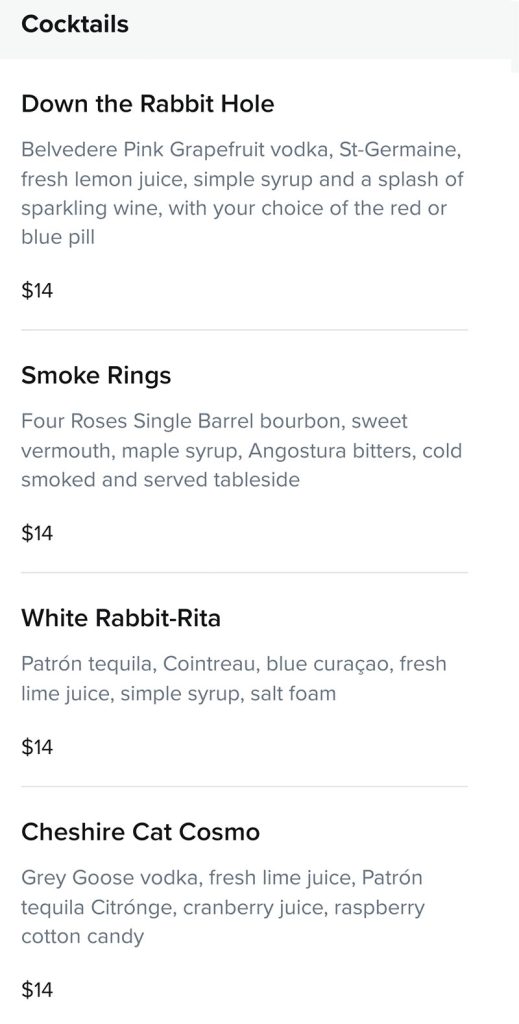Viewport: 519px width, 1024px height.
Task: Click the words 'red or blue pill'
Action: point(234,223)
